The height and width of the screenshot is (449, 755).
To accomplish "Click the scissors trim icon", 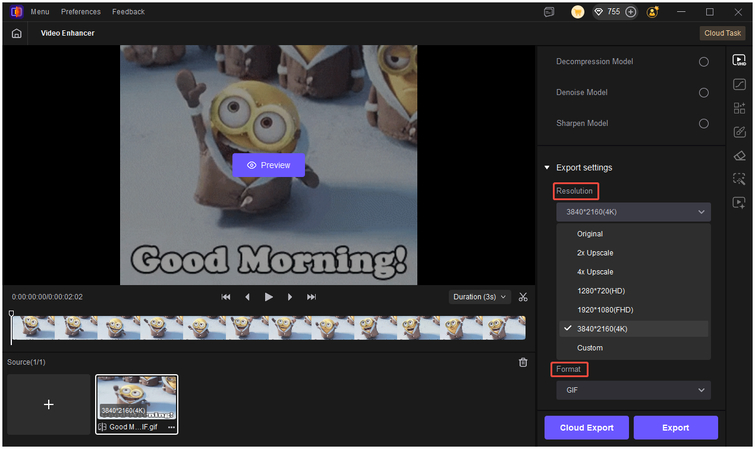I will point(523,297).
